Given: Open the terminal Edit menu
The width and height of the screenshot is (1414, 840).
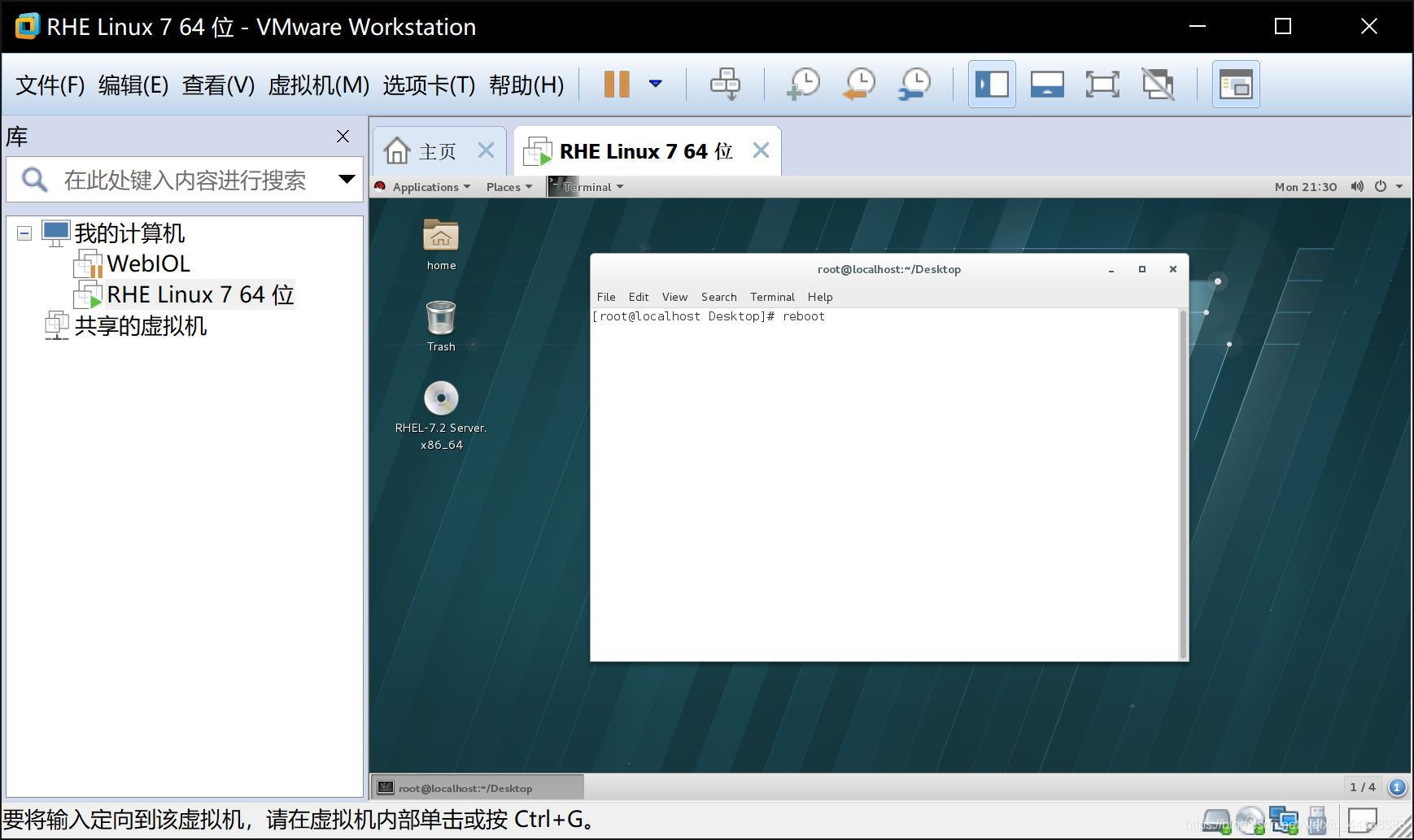Looking at the screenshot, I should (x=639, y=297).
